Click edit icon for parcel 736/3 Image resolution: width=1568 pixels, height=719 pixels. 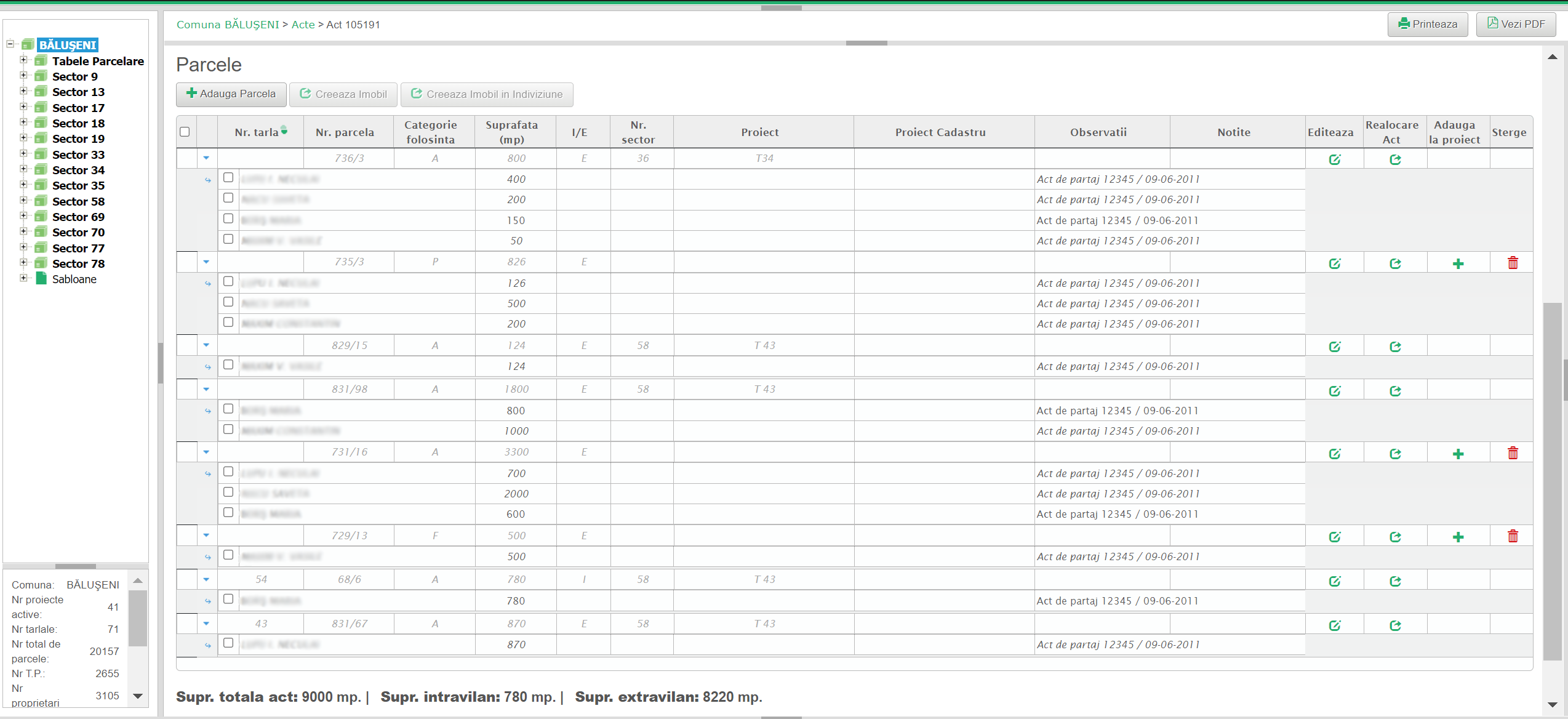pyautogui.click(x=1334, y=160)
